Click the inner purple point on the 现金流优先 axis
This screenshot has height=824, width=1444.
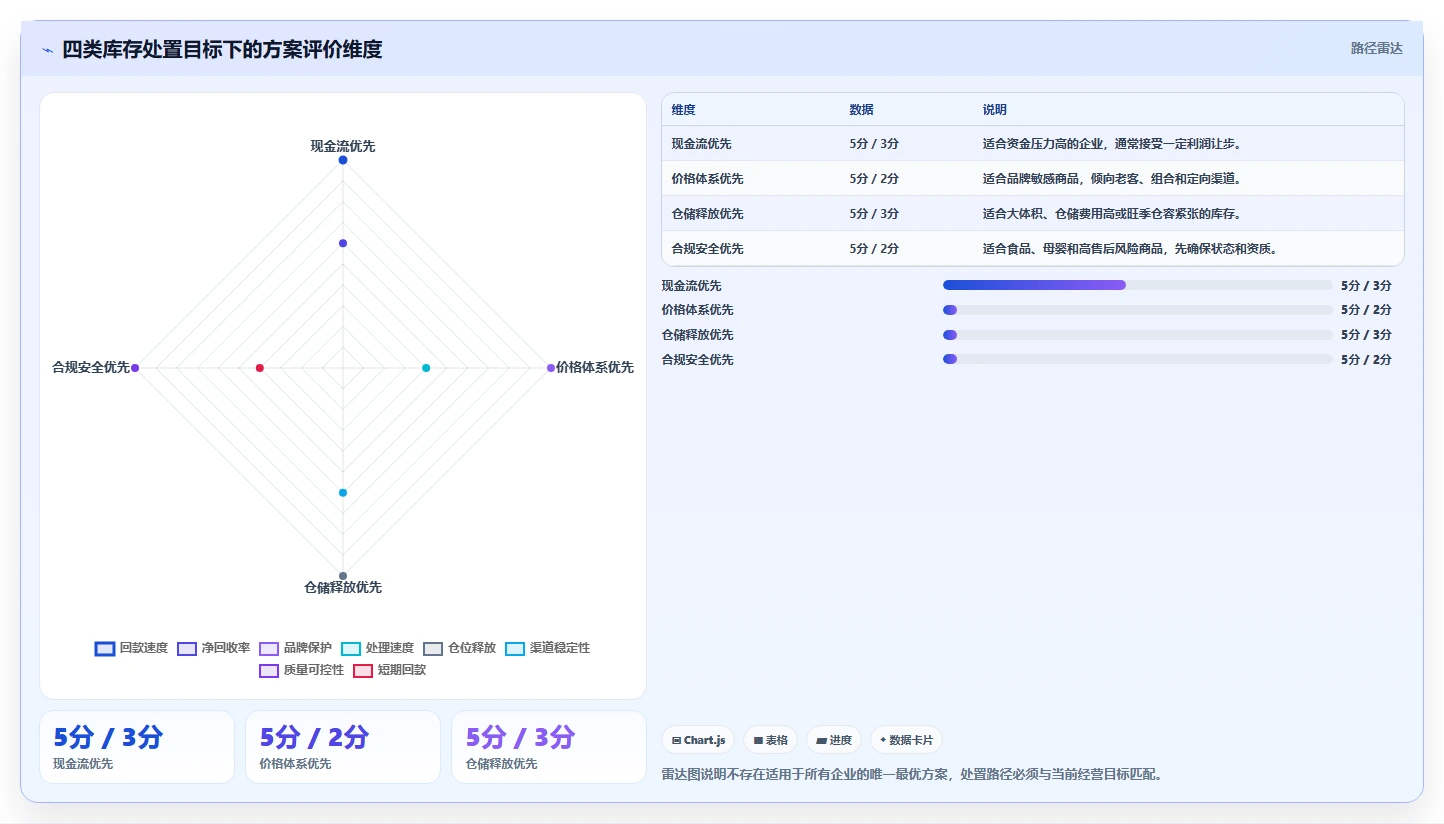343,243
